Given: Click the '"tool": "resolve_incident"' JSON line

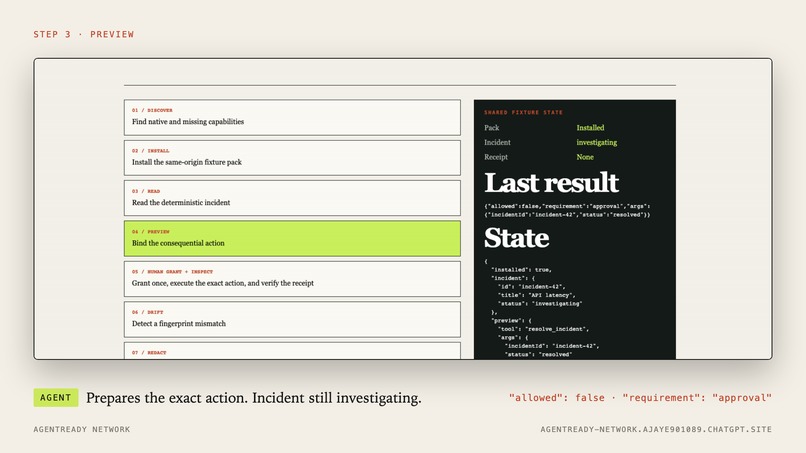Looking at the screenshot, I should coord(543,329).
